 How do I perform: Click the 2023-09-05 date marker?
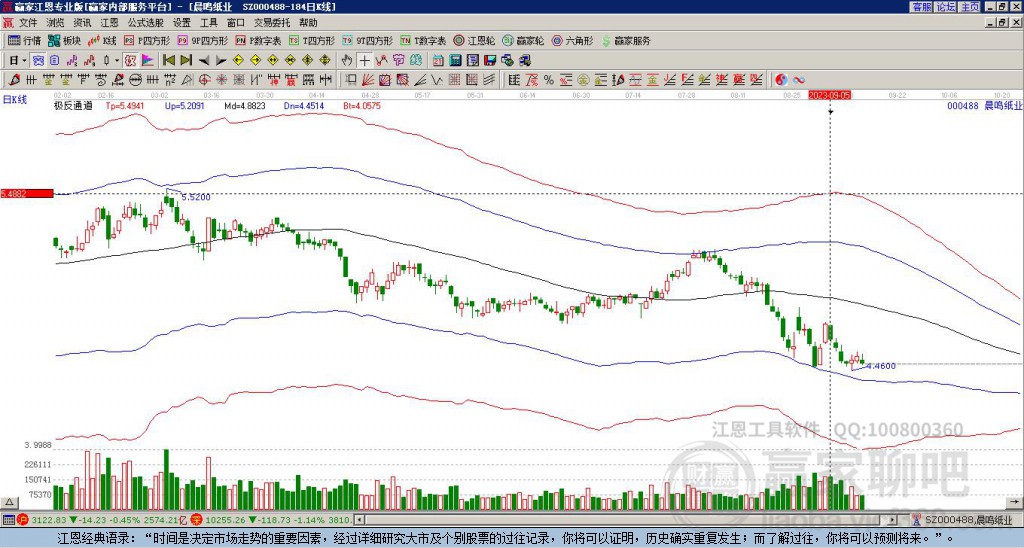click(830, 95)
